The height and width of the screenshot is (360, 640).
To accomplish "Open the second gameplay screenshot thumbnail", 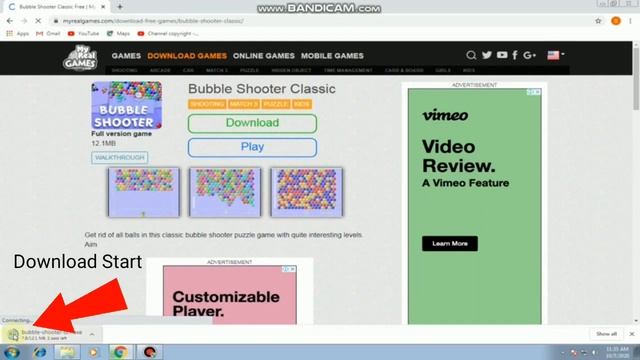I will tap(225, 192).
